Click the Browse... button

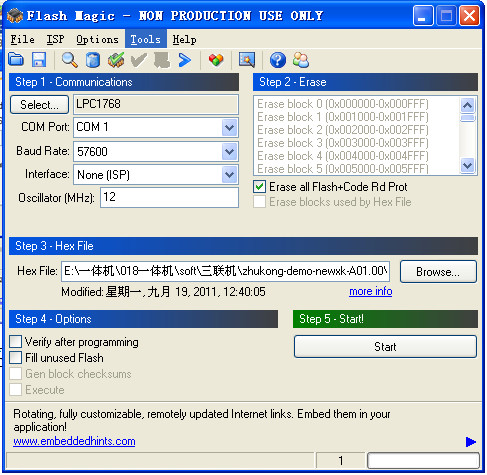438,272
